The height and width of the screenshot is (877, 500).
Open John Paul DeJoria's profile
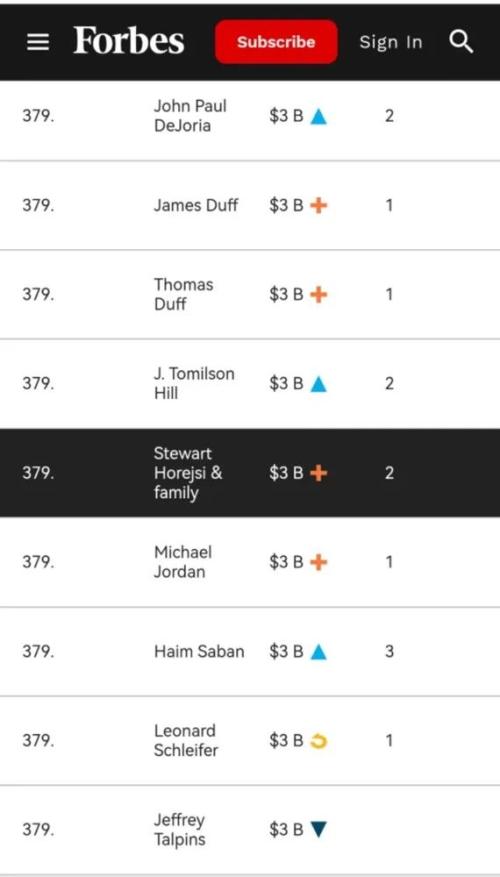coord(190,116)
